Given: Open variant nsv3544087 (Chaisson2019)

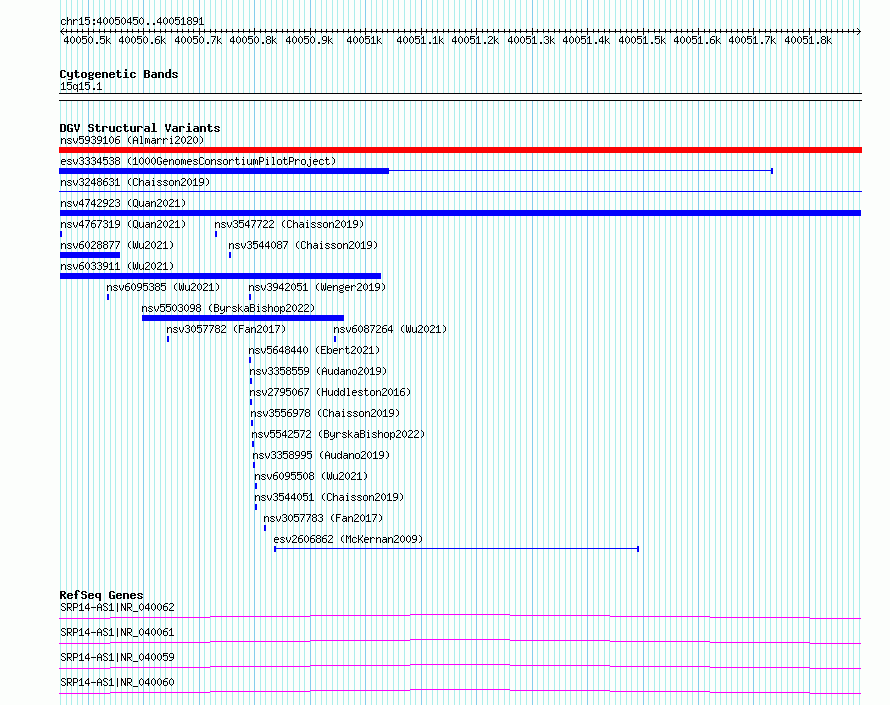Looking at the screenshot, I should pyautogui.click(x=303, y=245).
